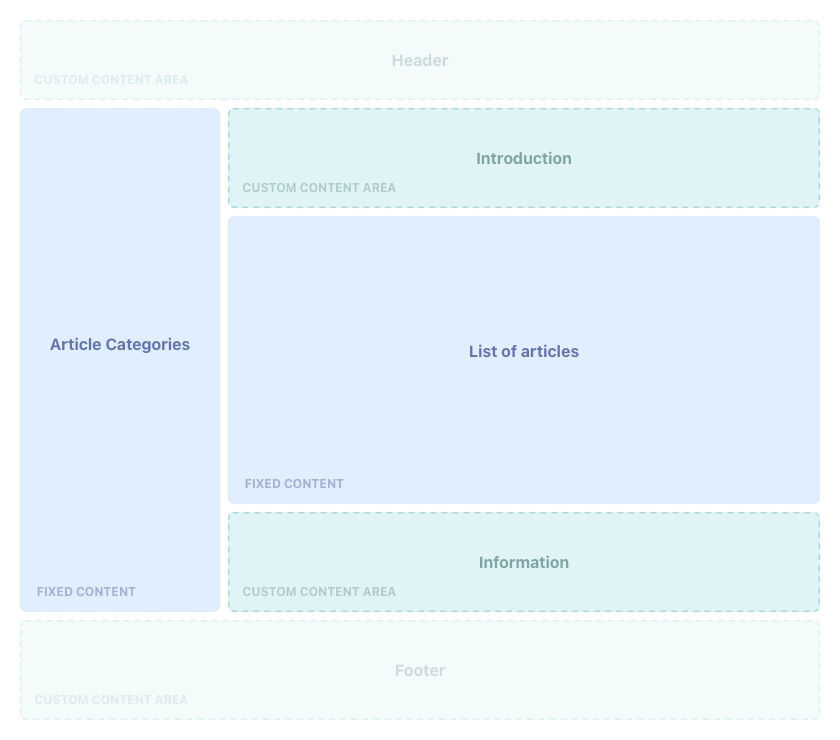Click the CUSTOM CONTENT AREA label in Header

111,80
